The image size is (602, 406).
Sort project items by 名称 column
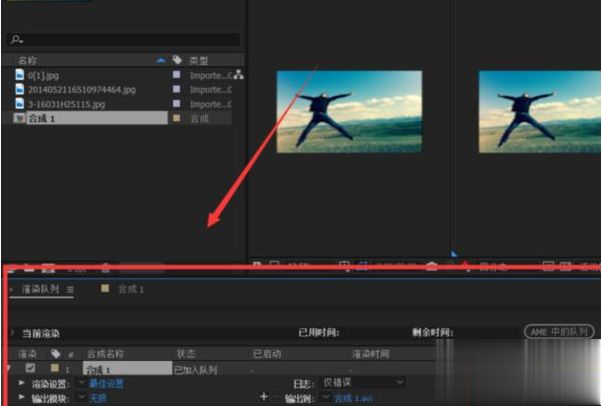pyautogui.click(x=28, y=60)
